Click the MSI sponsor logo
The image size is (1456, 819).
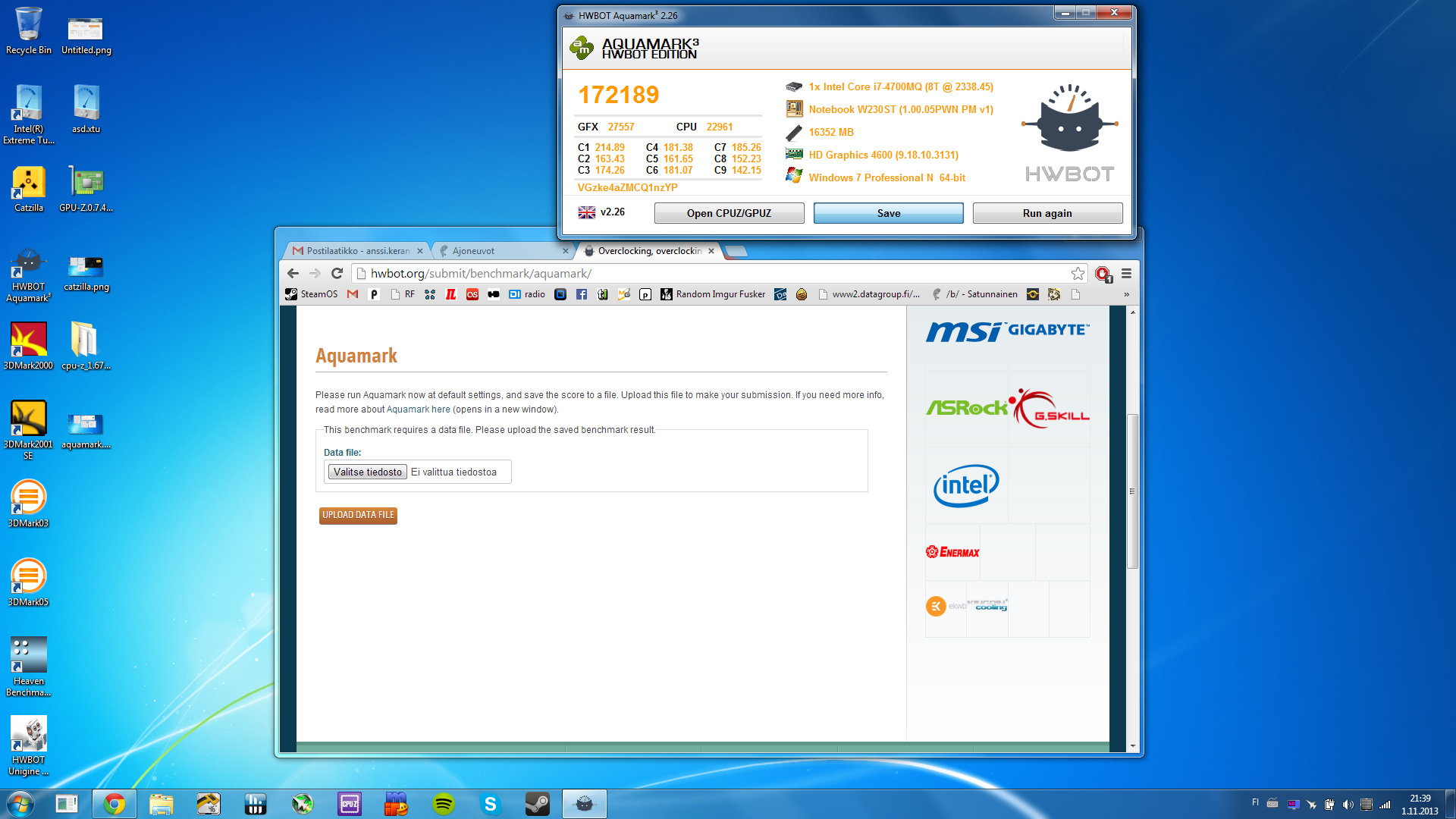point(964,331)
